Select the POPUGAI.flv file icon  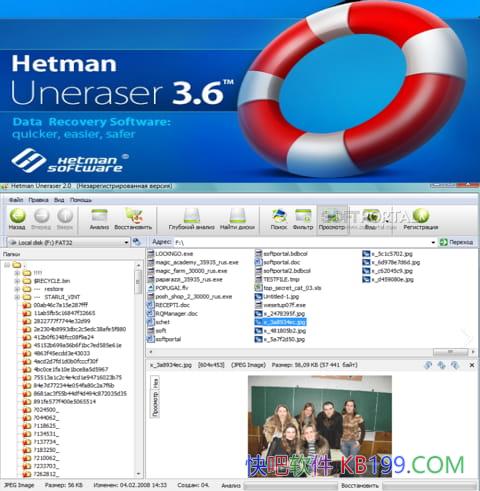point(151,288)
